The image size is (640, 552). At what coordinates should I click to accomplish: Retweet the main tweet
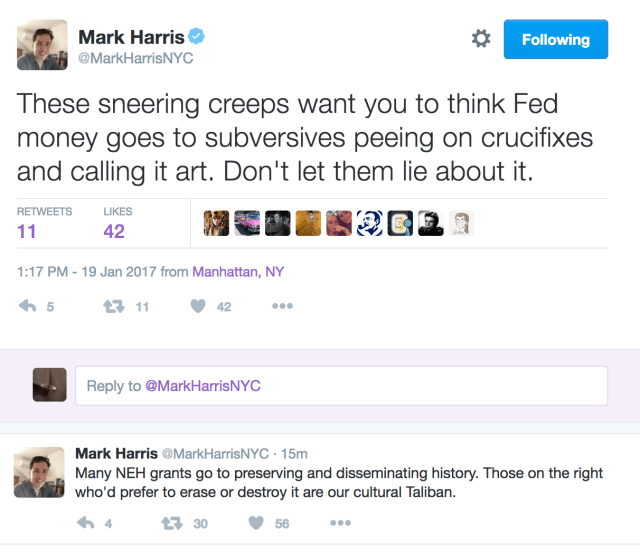coord(114,306)
